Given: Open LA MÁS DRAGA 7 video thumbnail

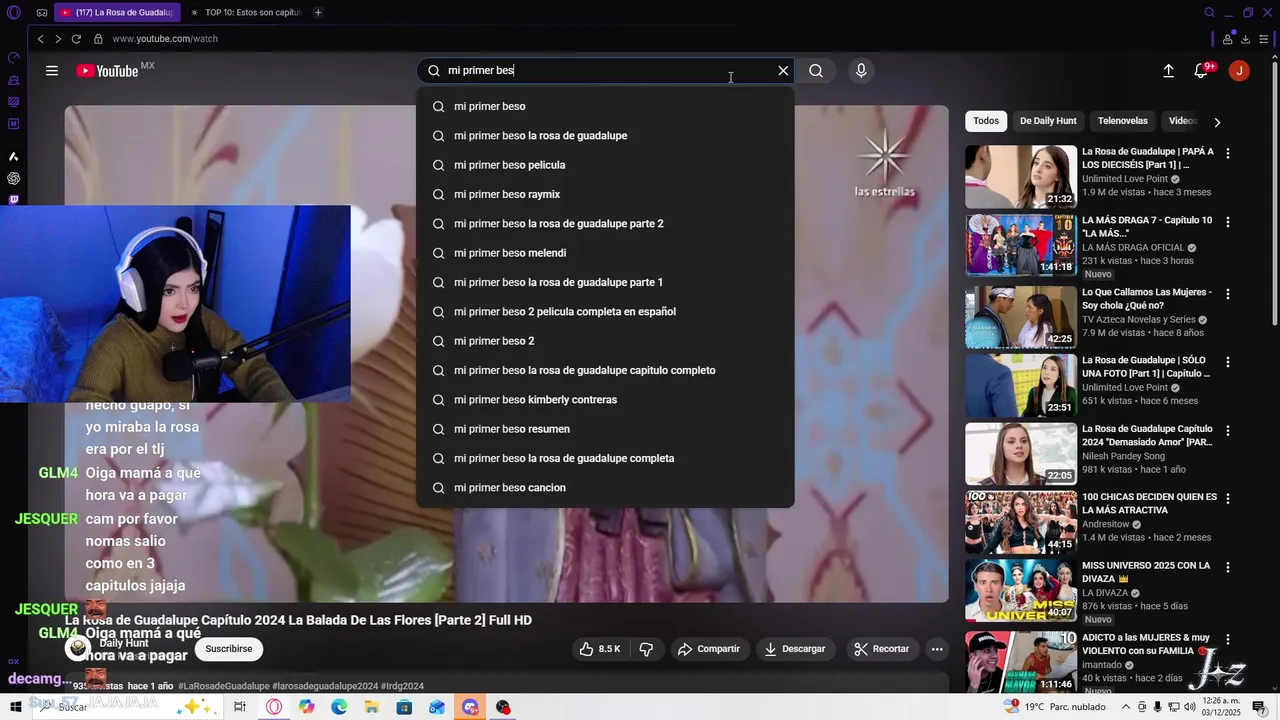Looking at the screenshot, I should click(1021, 245).
